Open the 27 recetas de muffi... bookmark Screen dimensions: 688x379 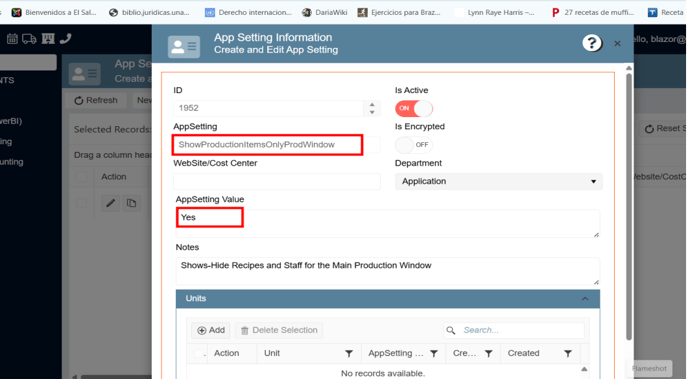tap(593, 13)
